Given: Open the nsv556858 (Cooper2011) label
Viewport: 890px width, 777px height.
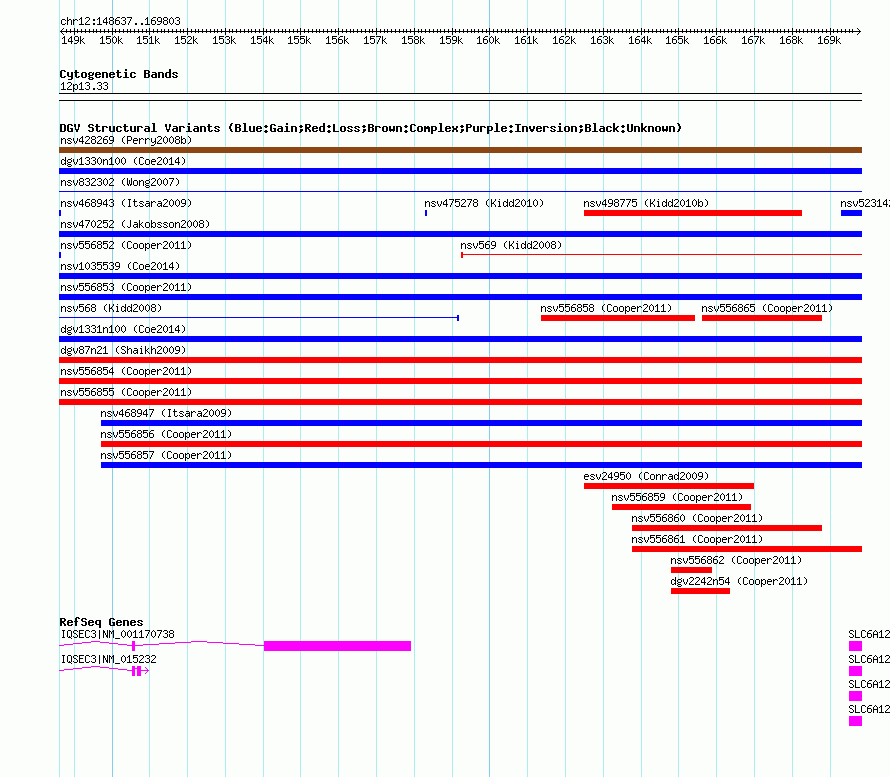Looking at the screenshot, I should point(606,308).
